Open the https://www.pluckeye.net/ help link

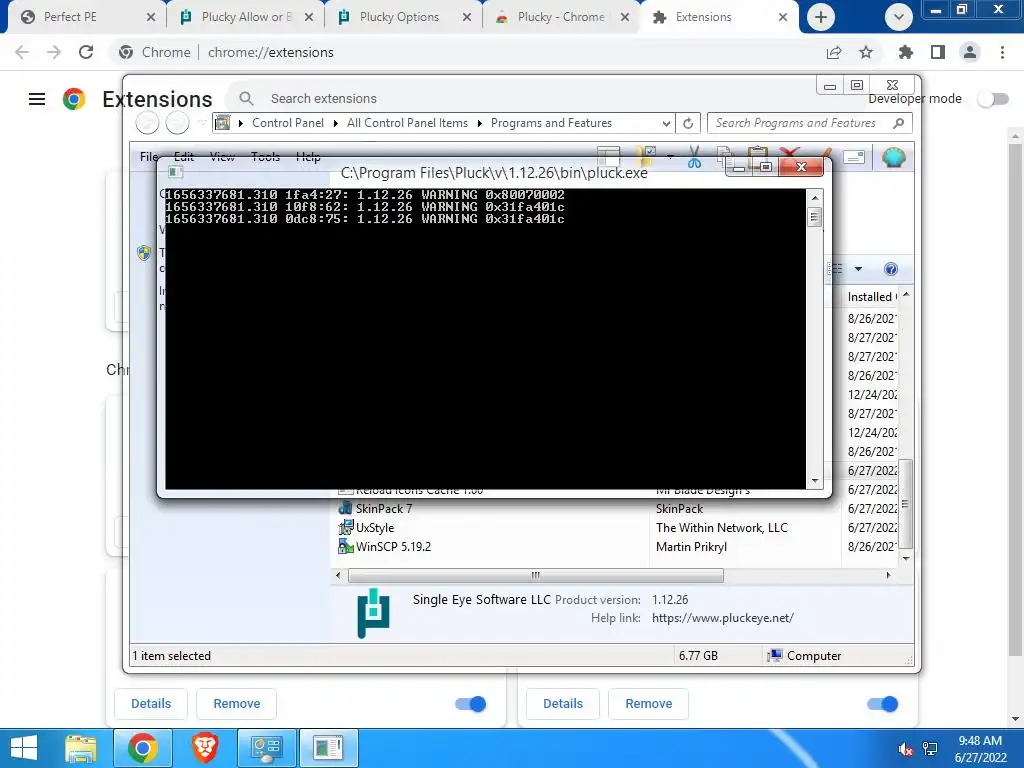click(722, 618)
